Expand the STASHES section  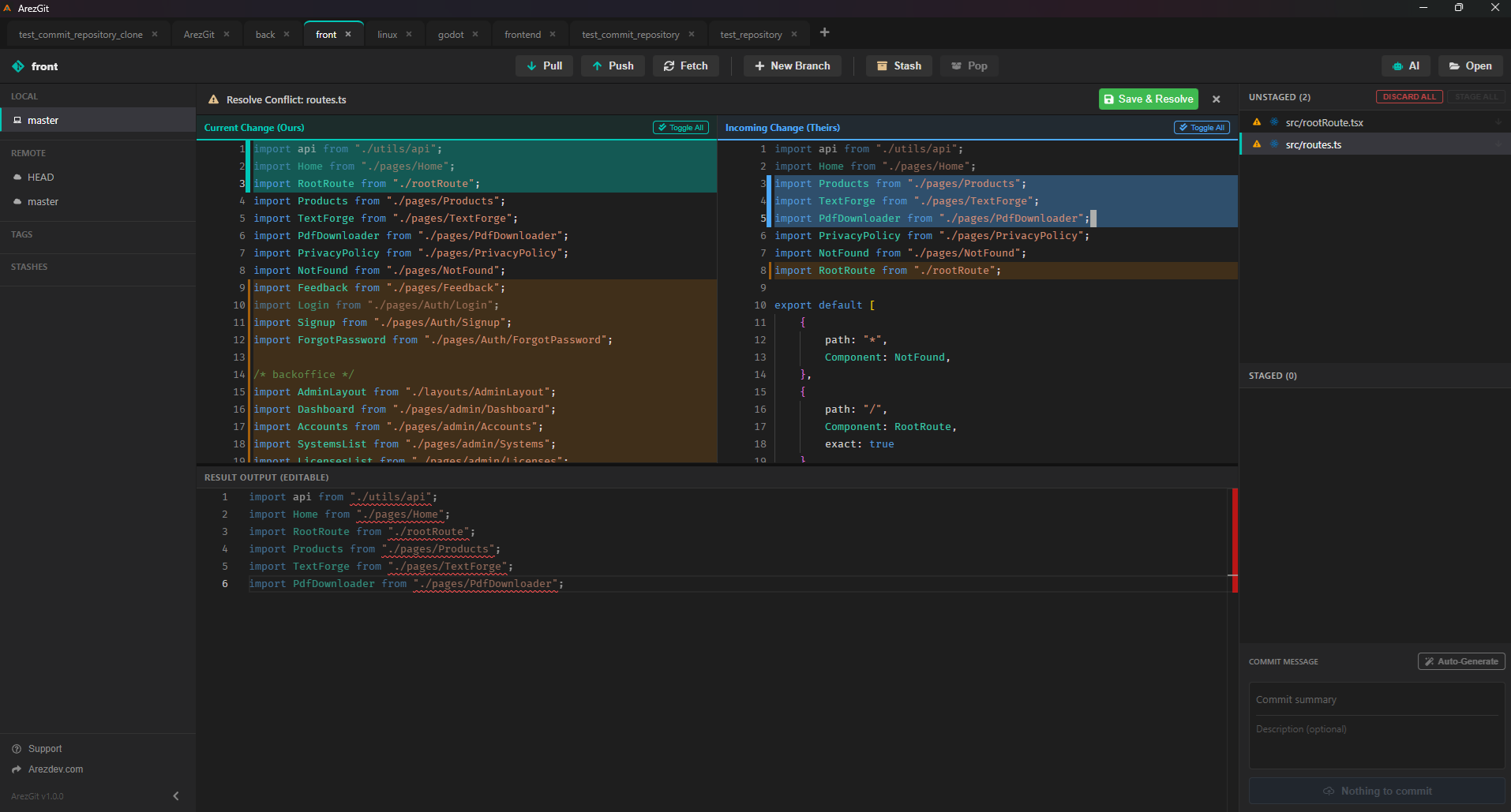pos(29,266)
